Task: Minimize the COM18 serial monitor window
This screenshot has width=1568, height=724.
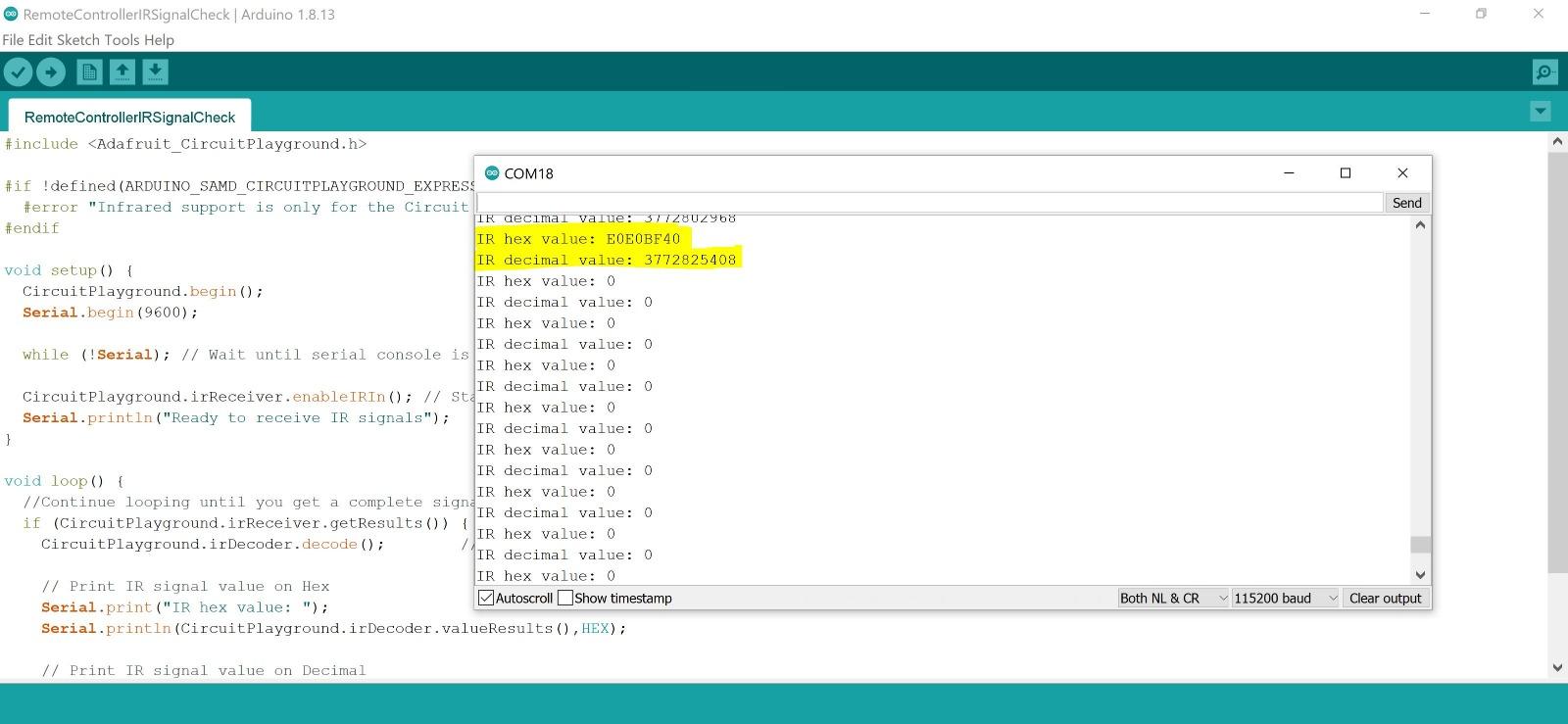Action: point(1290,173)
